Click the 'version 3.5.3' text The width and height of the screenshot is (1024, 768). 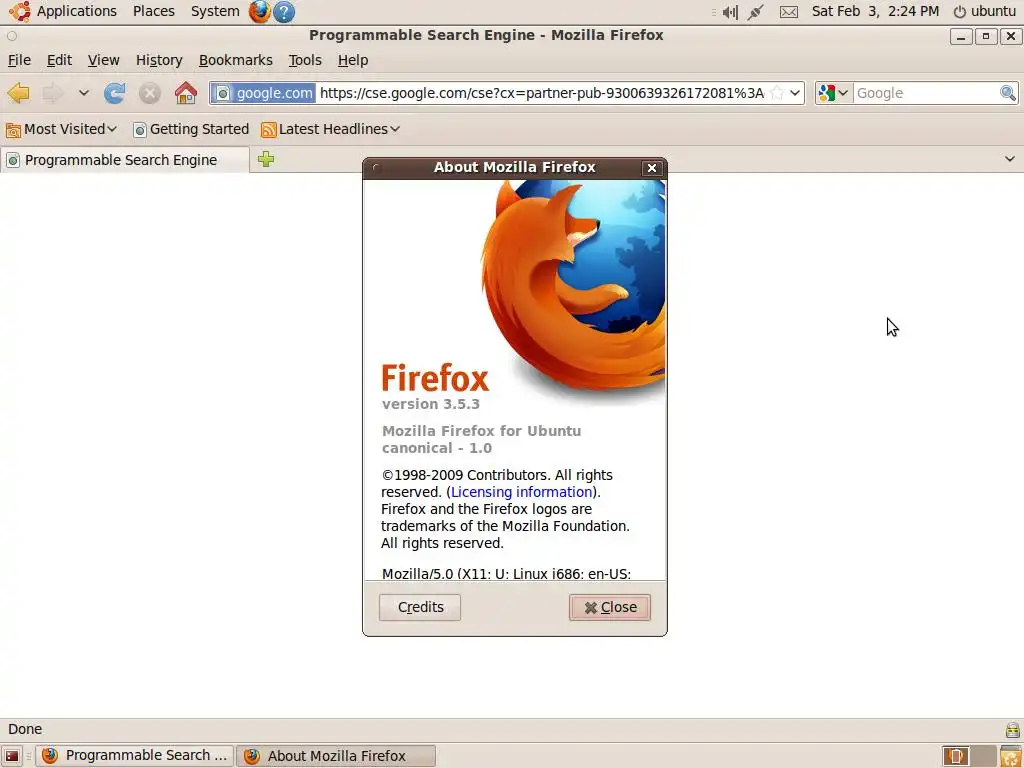tap(430, 404)
